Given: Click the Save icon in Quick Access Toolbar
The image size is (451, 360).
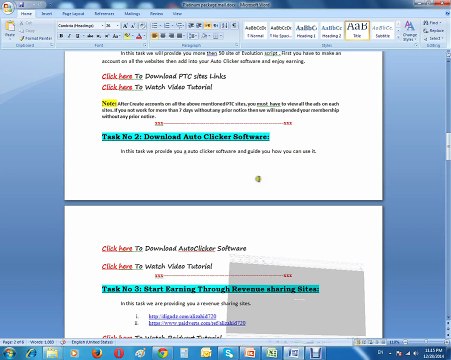Looking at the screenshot, I should (x=22, y=5).
